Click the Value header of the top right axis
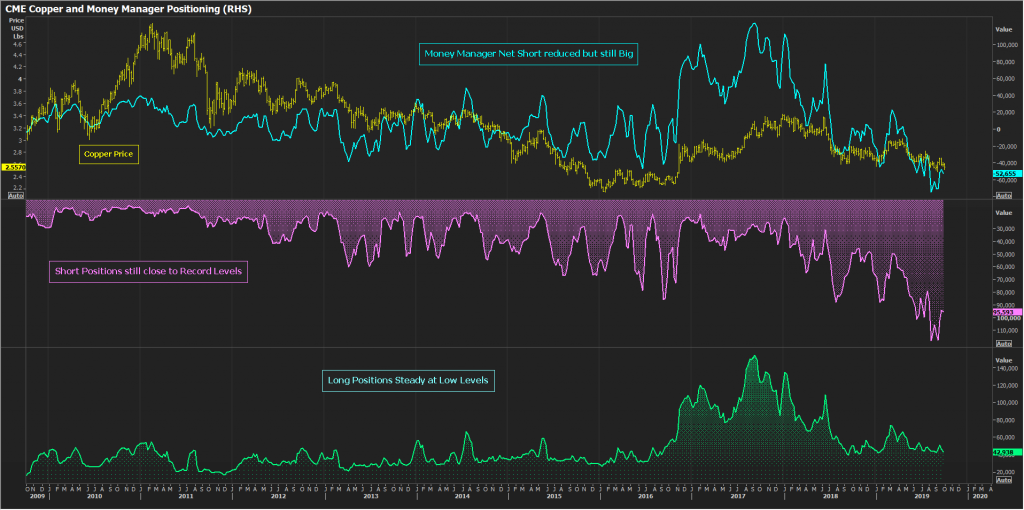The height and width of the screenshot is (510, 1024). coord(1005,29)
